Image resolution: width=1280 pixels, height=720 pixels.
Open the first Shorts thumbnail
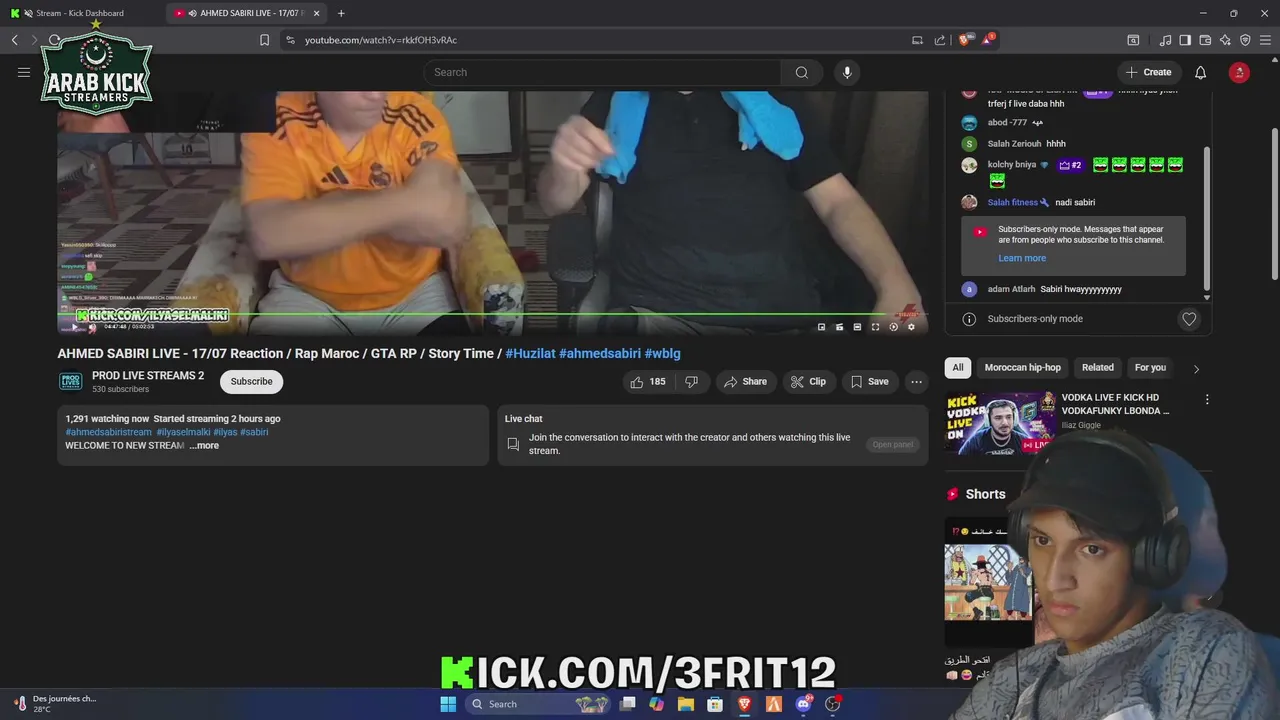[x=988, y=582]
